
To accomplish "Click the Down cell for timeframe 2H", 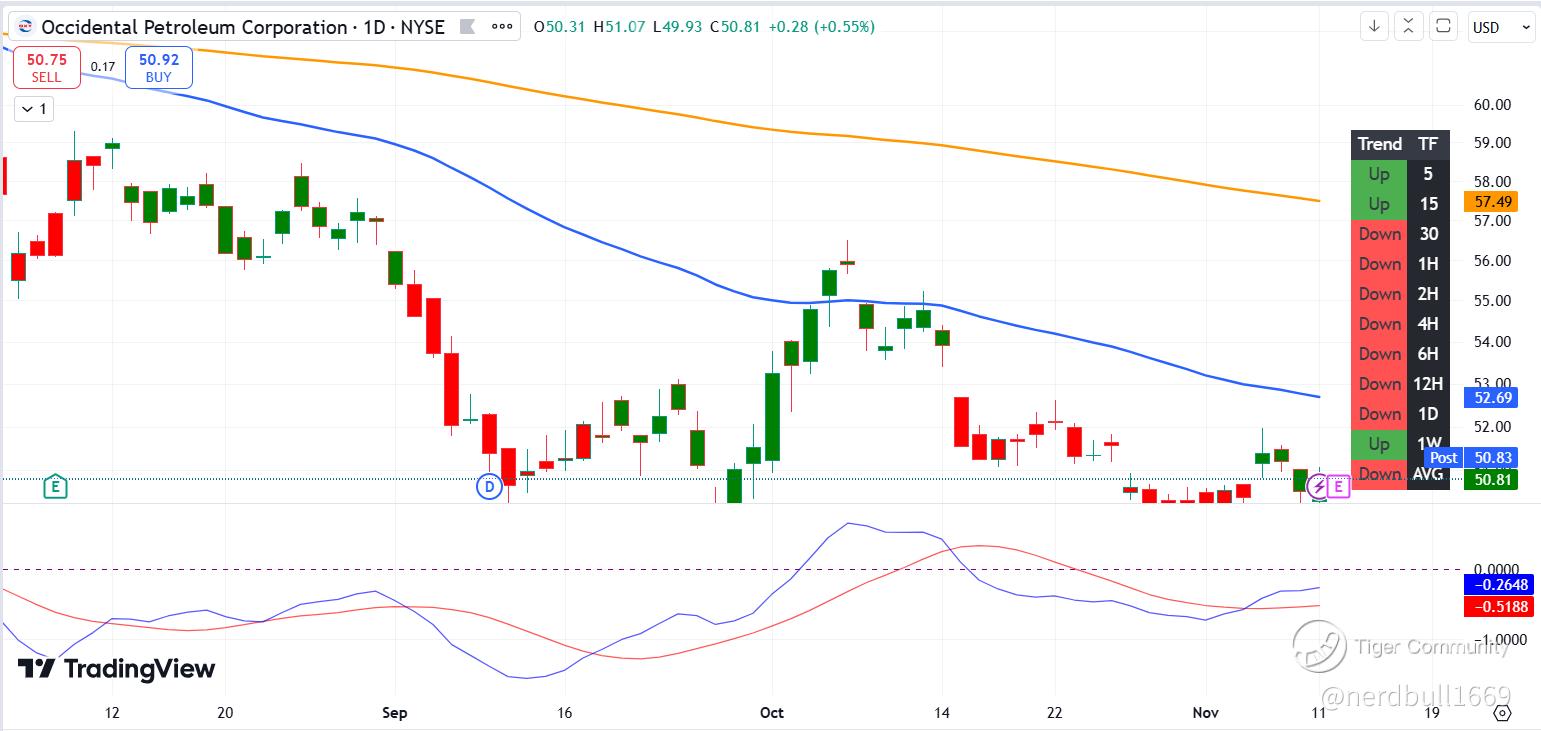I will click(x=1379, y=294).
